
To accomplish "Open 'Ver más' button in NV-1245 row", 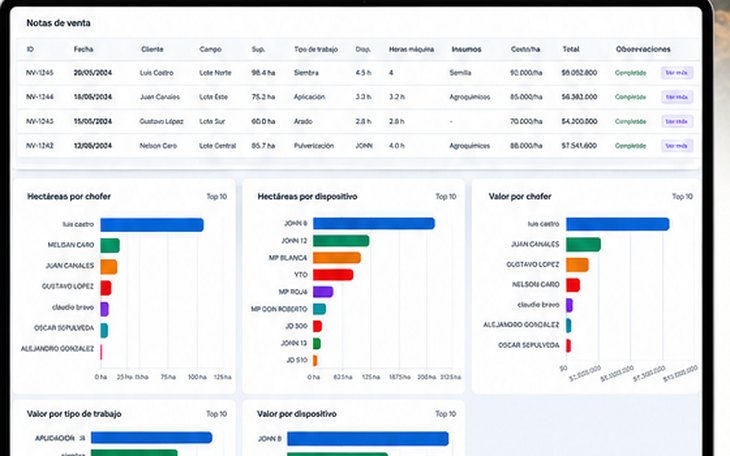I will [x=677, y=73].
